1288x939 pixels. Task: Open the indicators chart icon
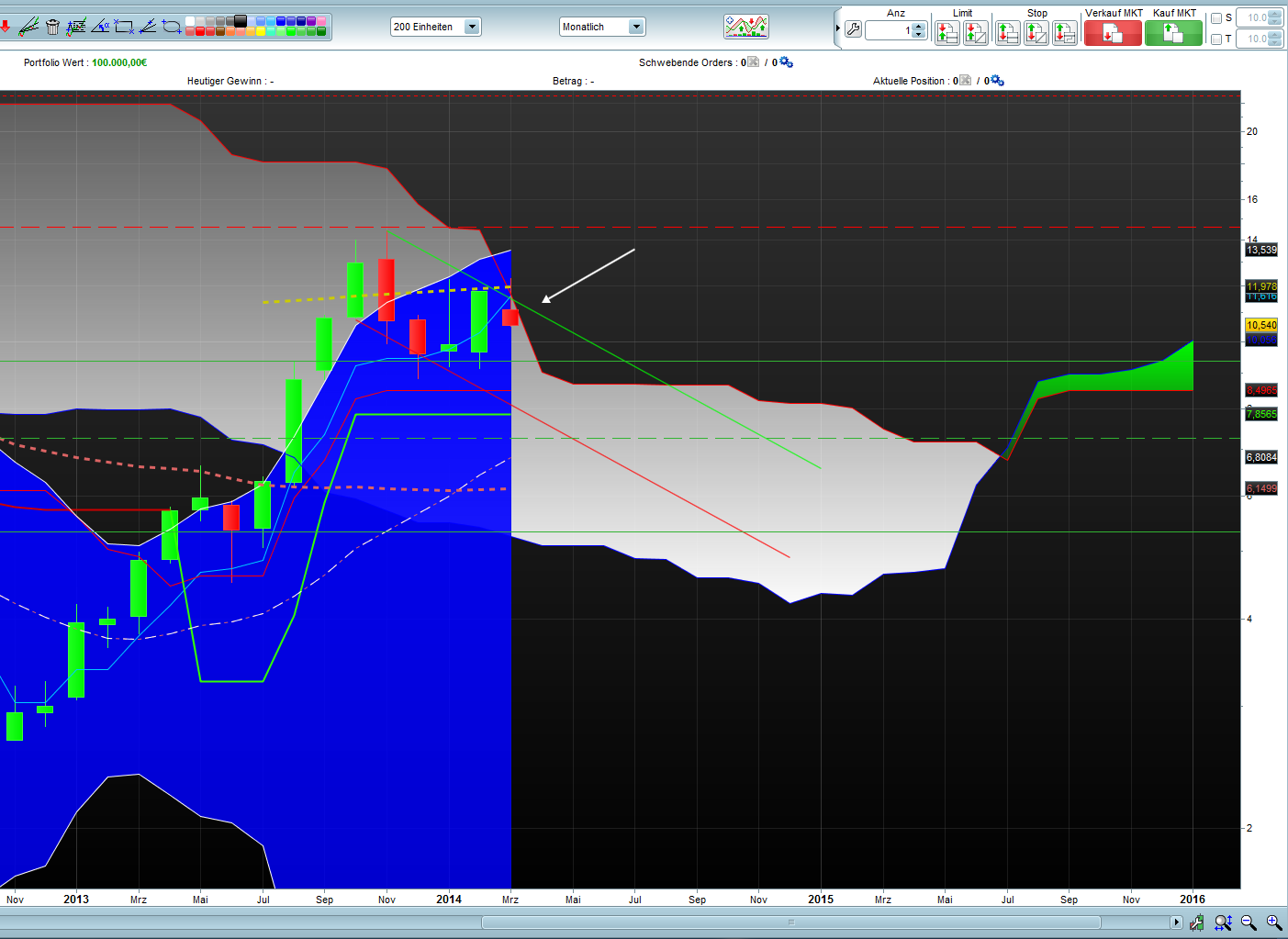coord(746,27)
